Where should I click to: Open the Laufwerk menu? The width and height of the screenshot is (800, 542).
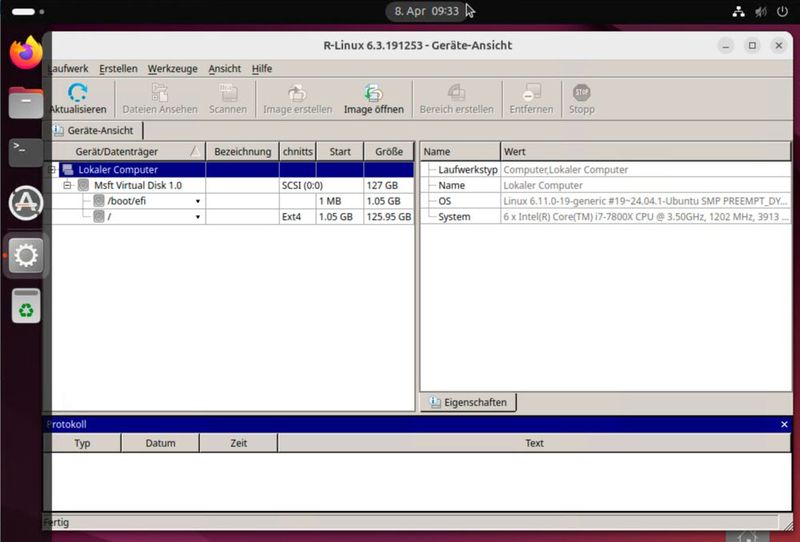(x=68, y=68)
